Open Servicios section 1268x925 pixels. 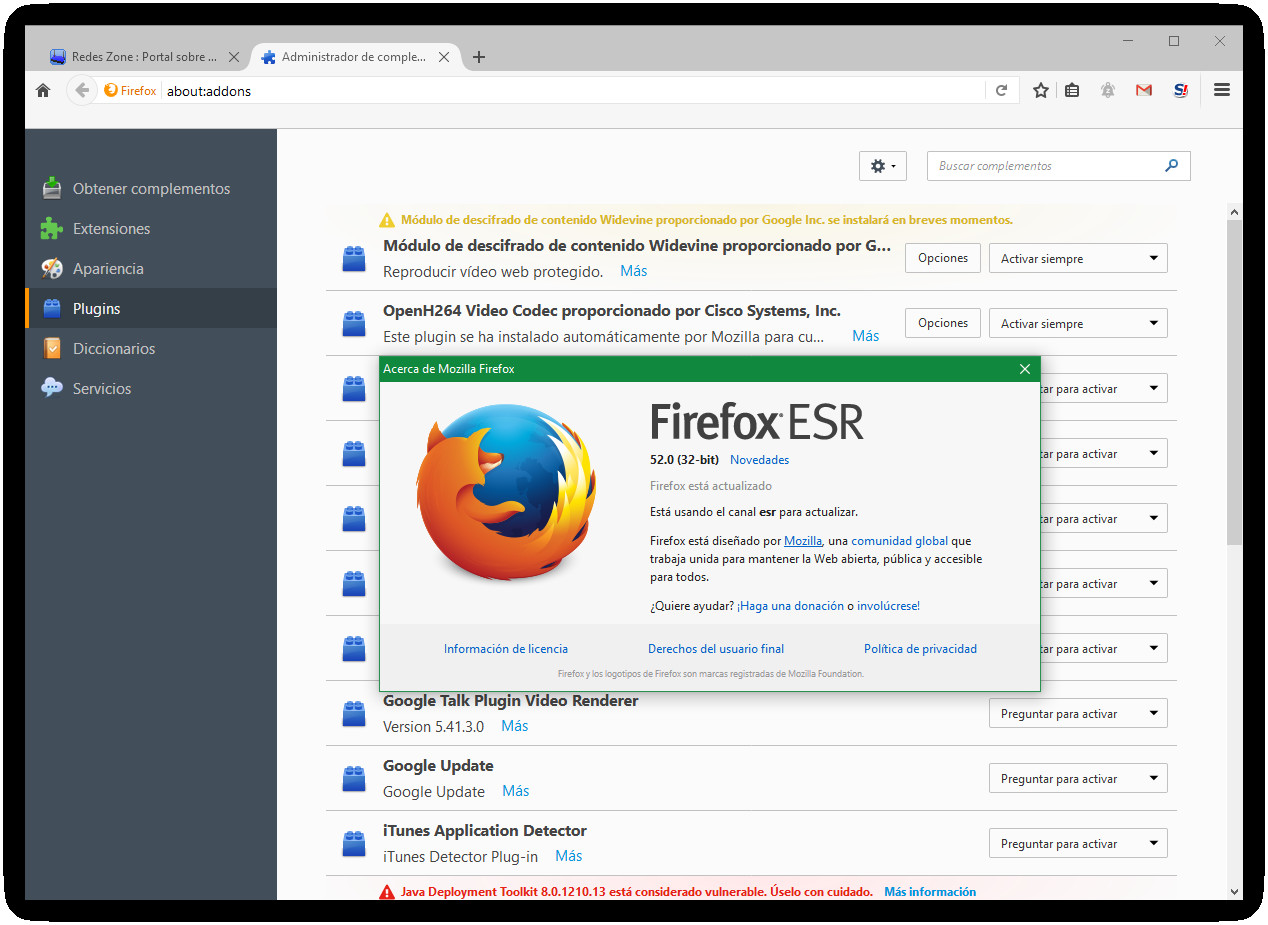(151, 388)
